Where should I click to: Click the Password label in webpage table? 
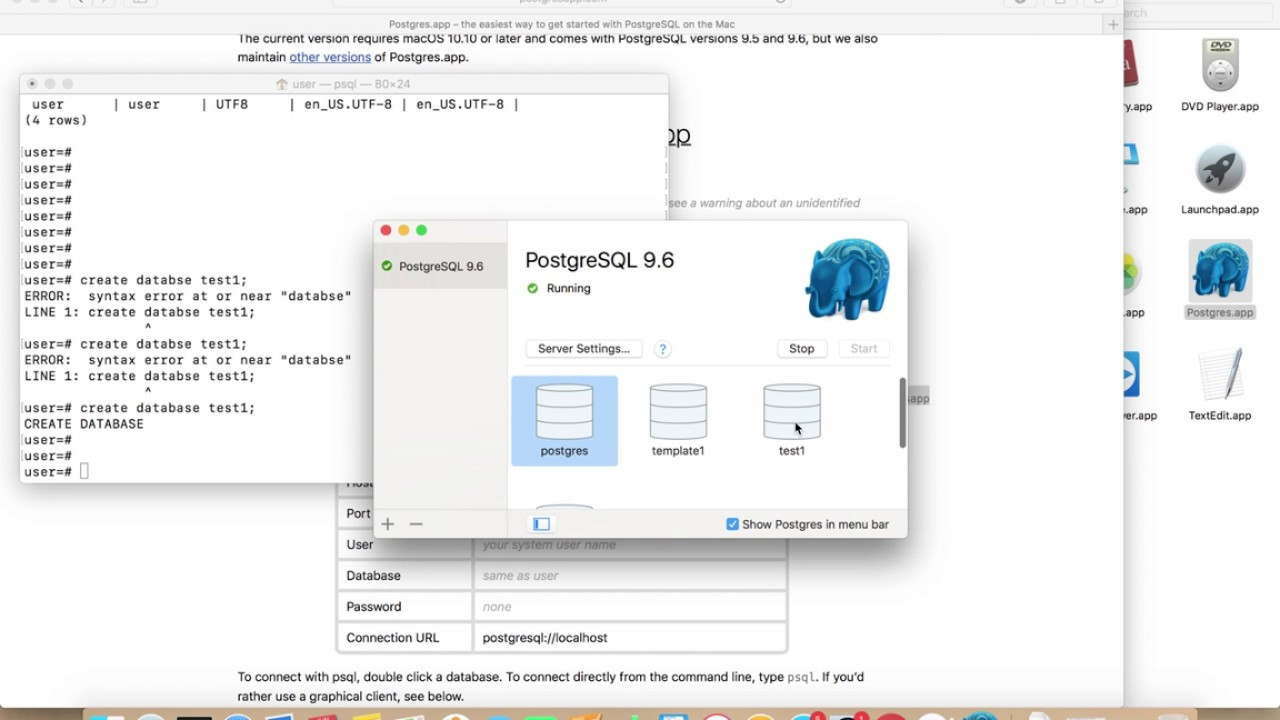(x=374, y=607)
